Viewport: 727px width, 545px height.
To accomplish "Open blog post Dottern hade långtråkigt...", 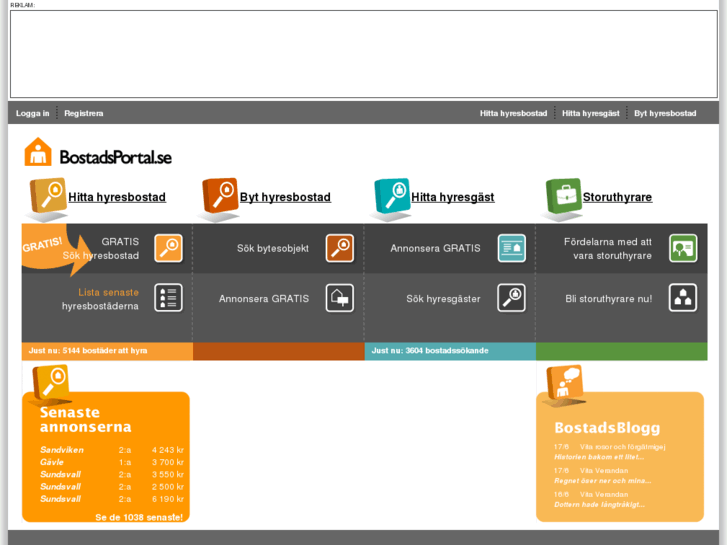I will [599, 505].
